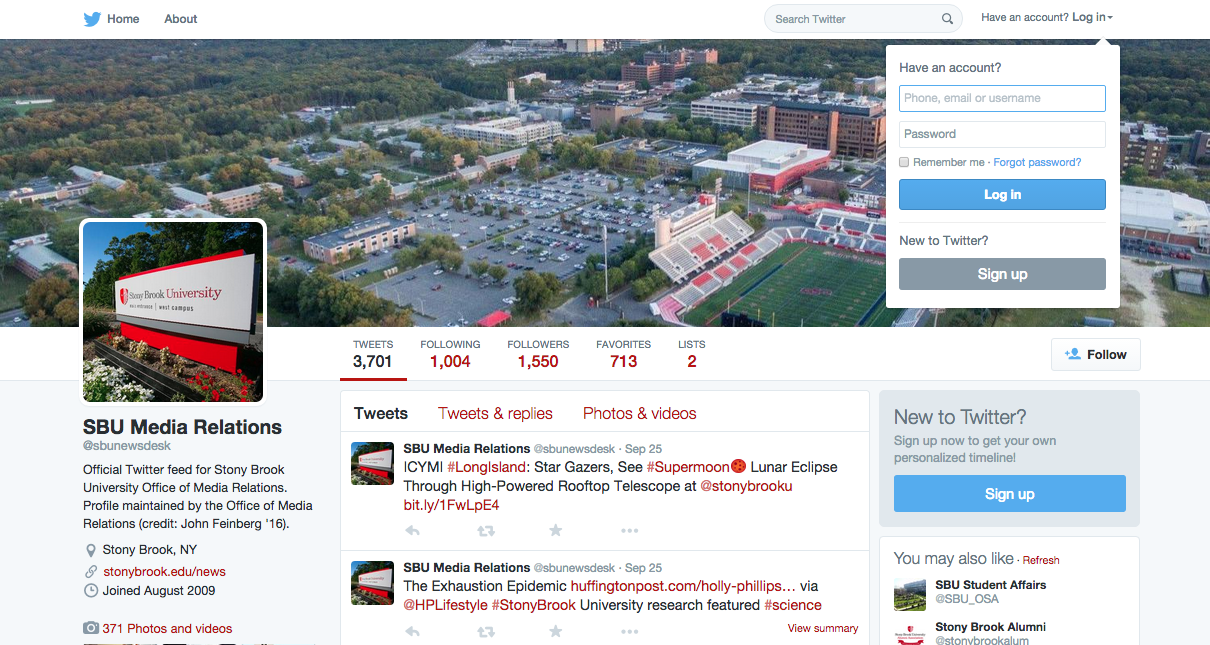Favorite the Exhaustion Epidemic tweet
This screenshot has height=645, width=1210.
click(556, 632)
